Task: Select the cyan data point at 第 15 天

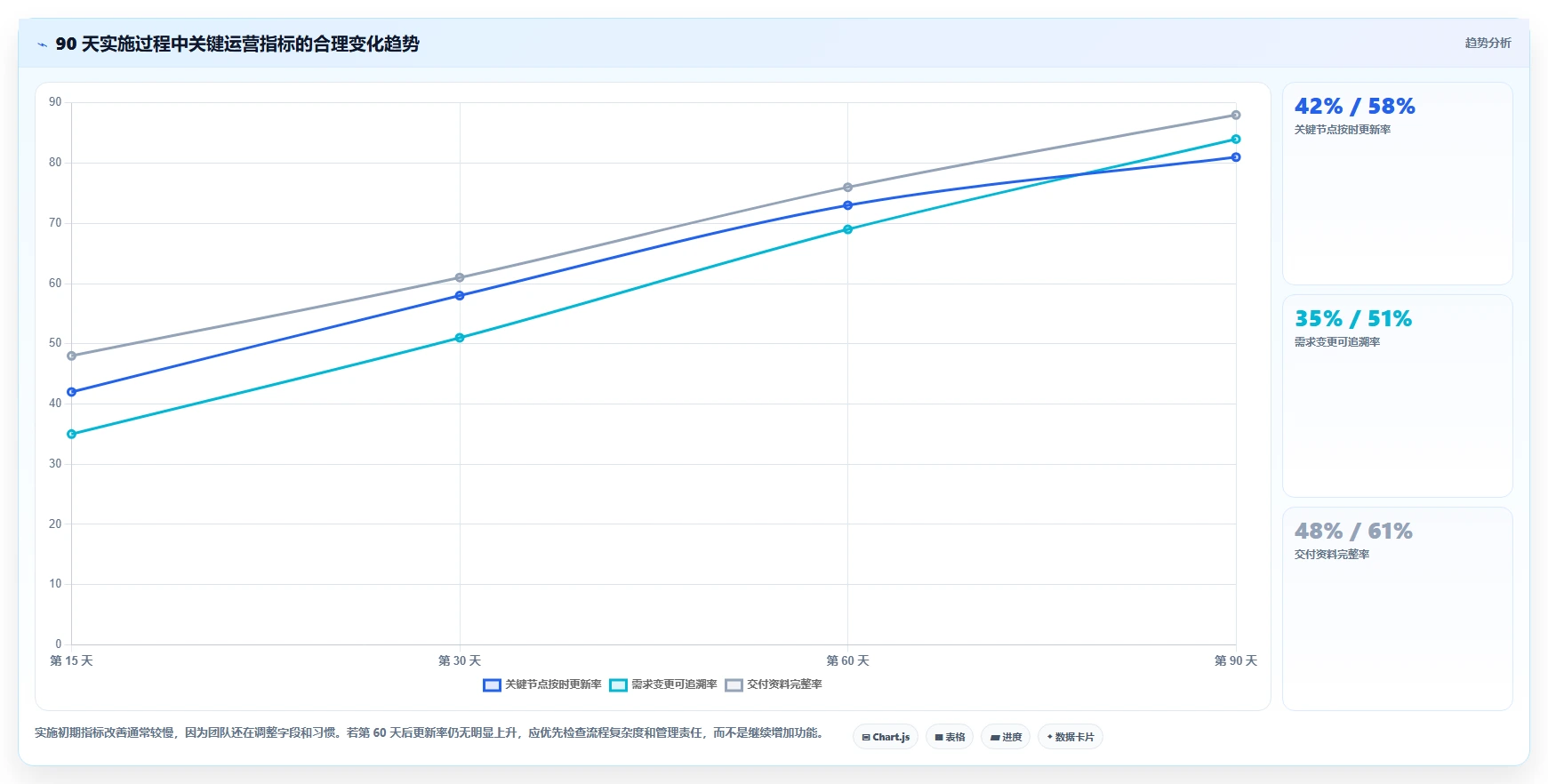Action: pos(71,434)
